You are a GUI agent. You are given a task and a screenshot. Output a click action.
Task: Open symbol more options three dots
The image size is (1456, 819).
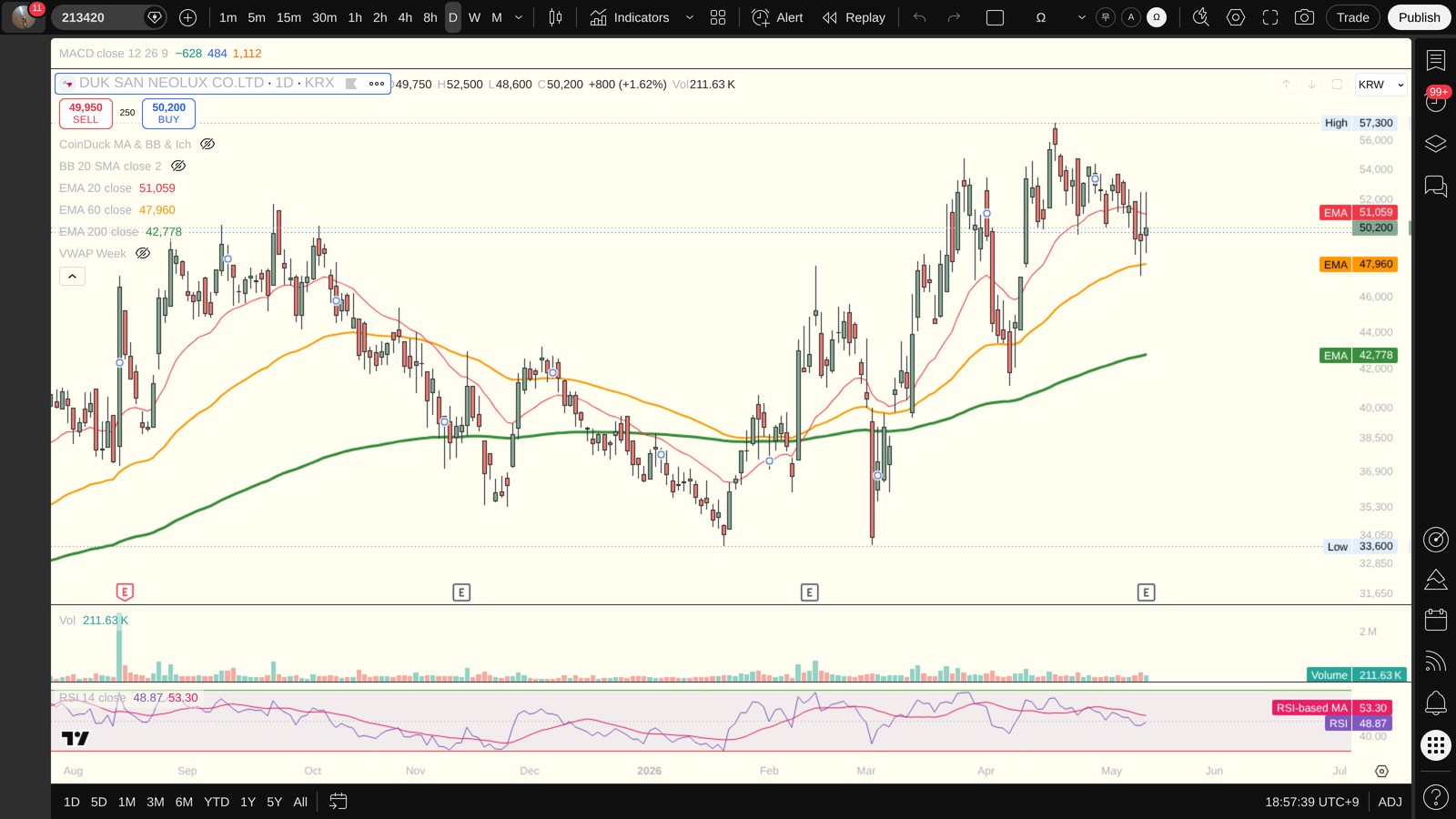[377, 83]
